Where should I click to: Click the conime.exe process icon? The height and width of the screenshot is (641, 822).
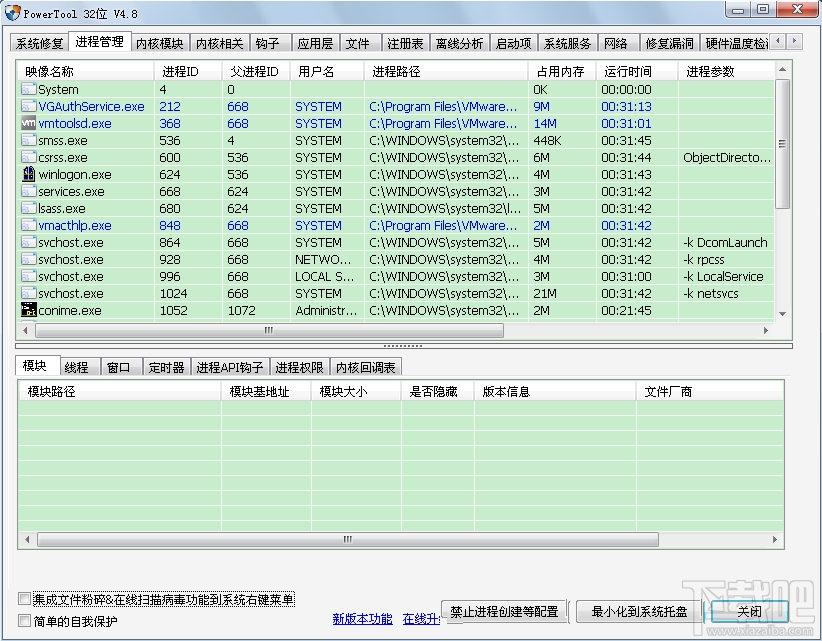[x=27, y=310]
